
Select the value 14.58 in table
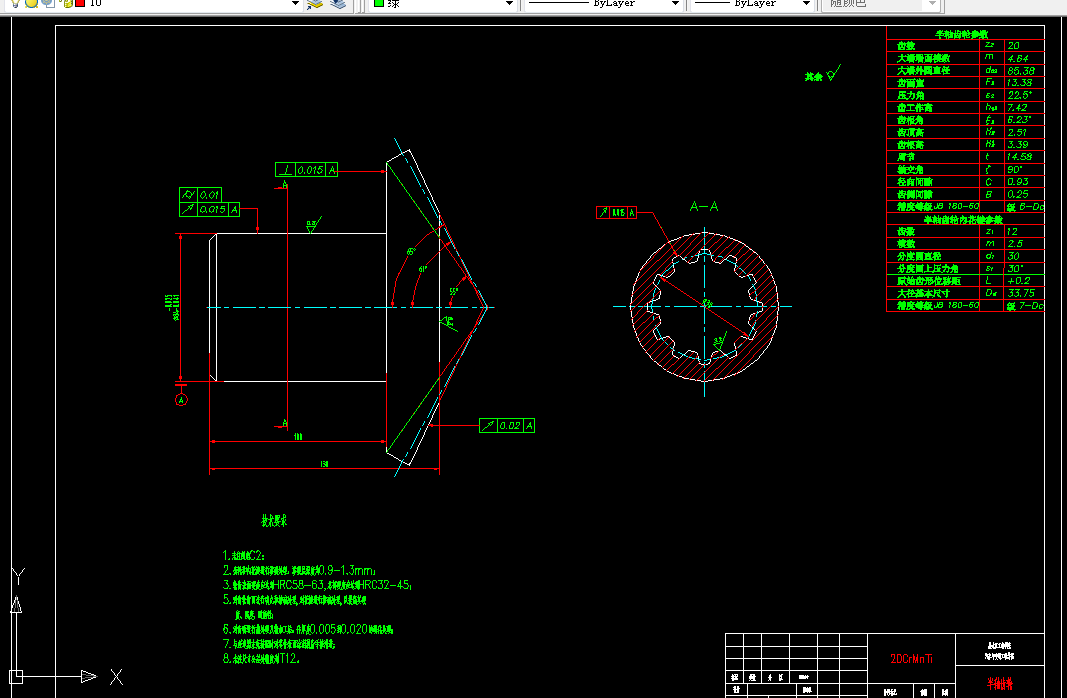tap(1019, 156)
